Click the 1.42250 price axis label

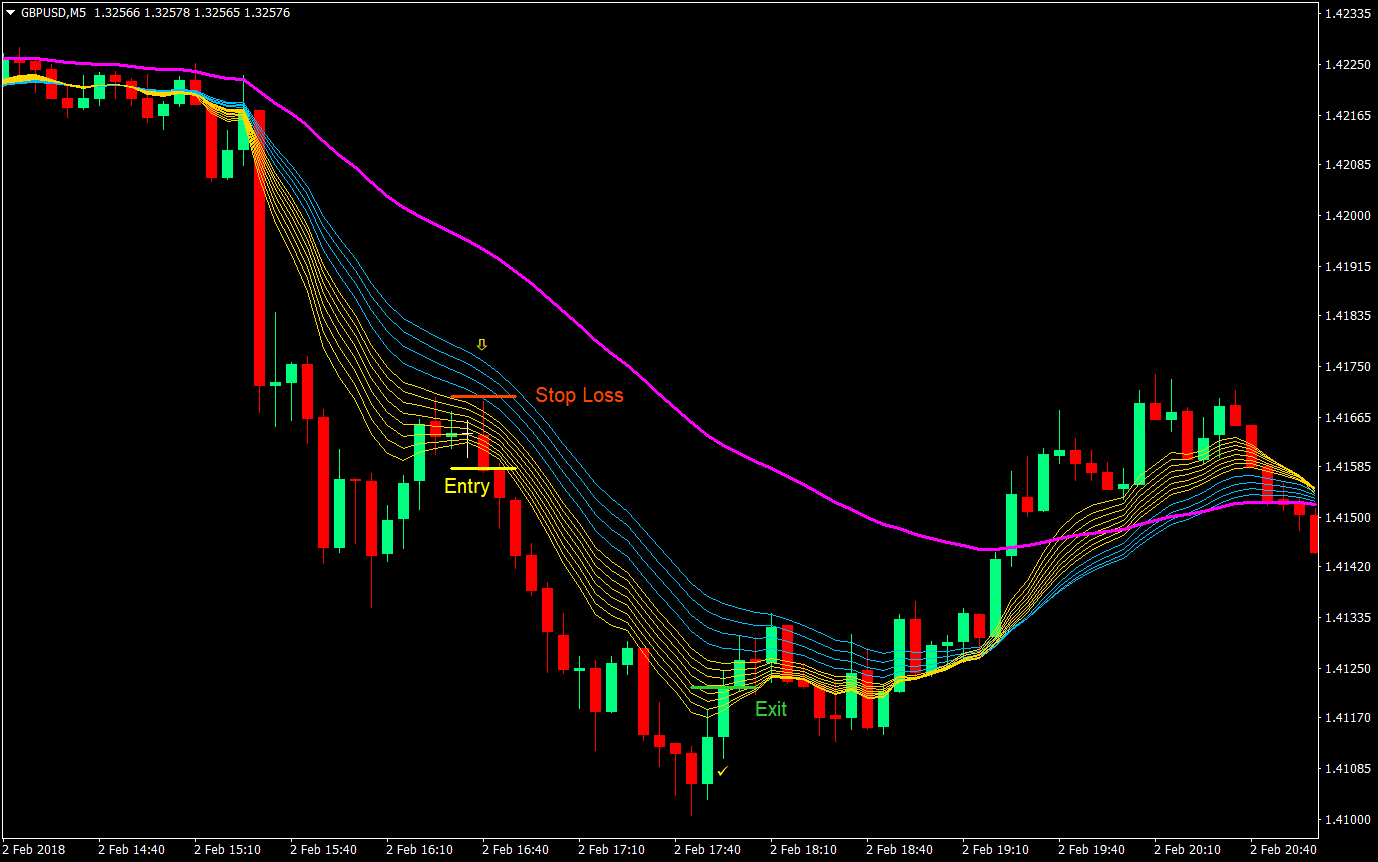click(1346, 65)
